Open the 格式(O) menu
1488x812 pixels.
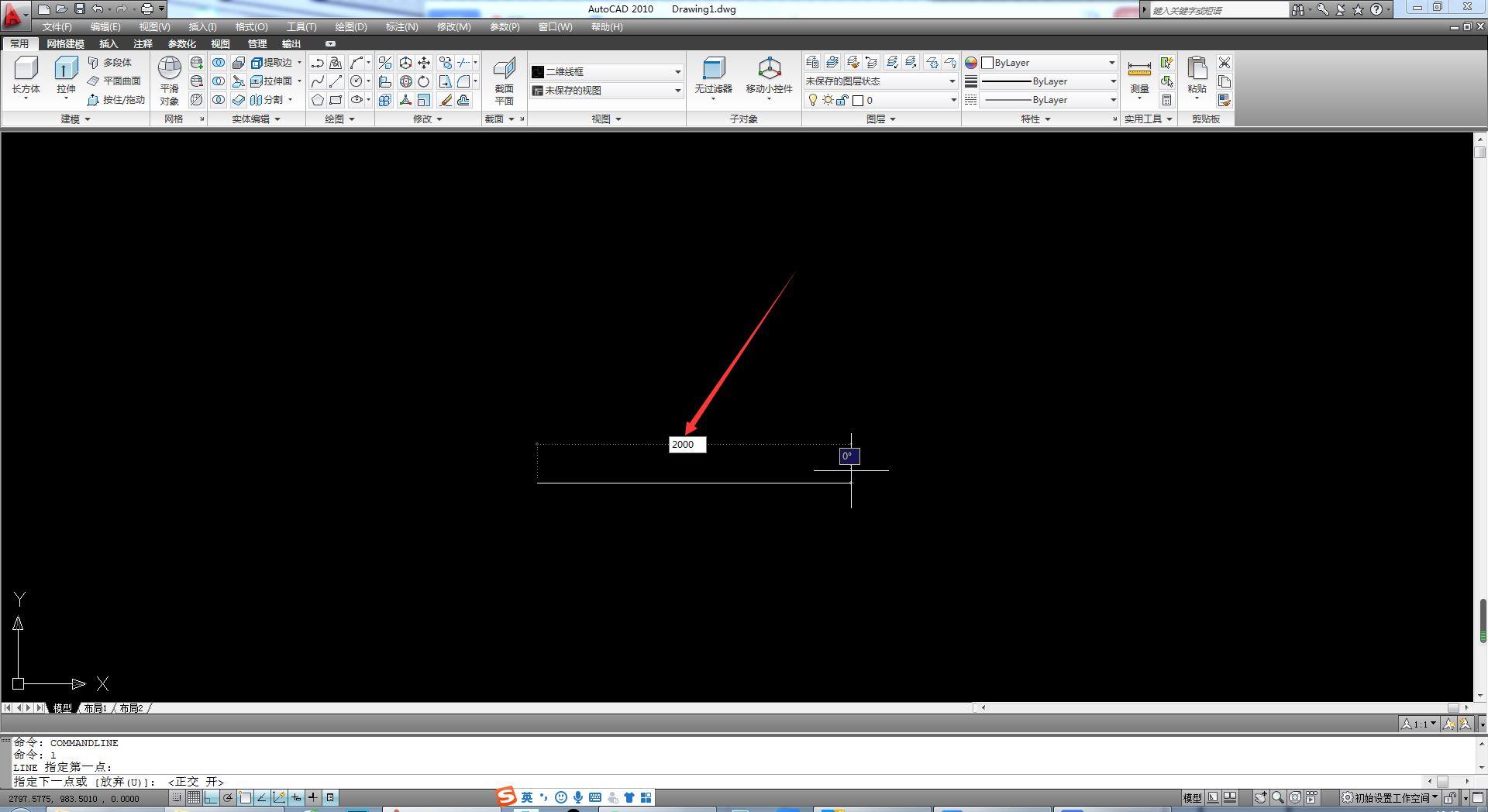pyautogui.click(x=251, y=27)
